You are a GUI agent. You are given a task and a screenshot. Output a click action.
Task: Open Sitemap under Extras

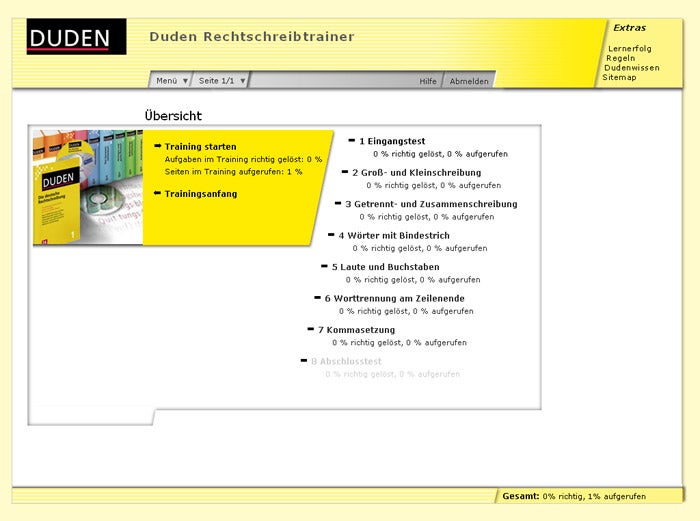pos(619,77)
